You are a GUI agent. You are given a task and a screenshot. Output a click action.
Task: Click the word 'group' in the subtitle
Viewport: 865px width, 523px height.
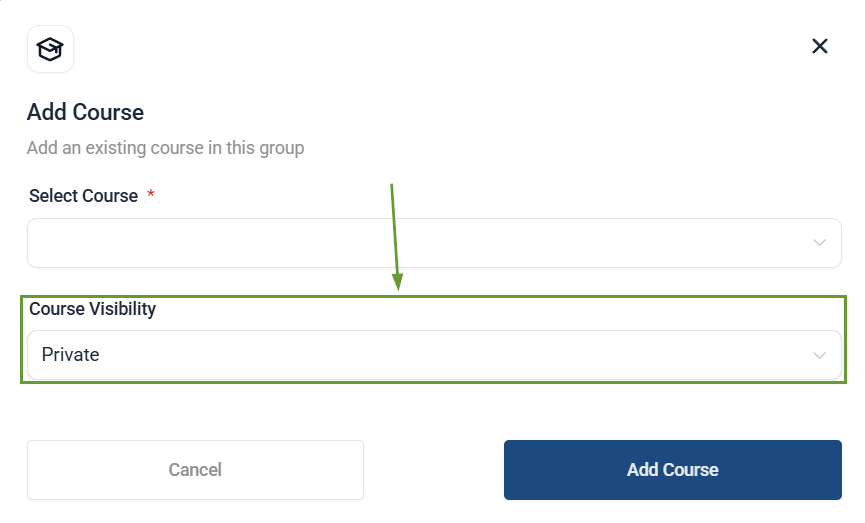coord(280,148)
